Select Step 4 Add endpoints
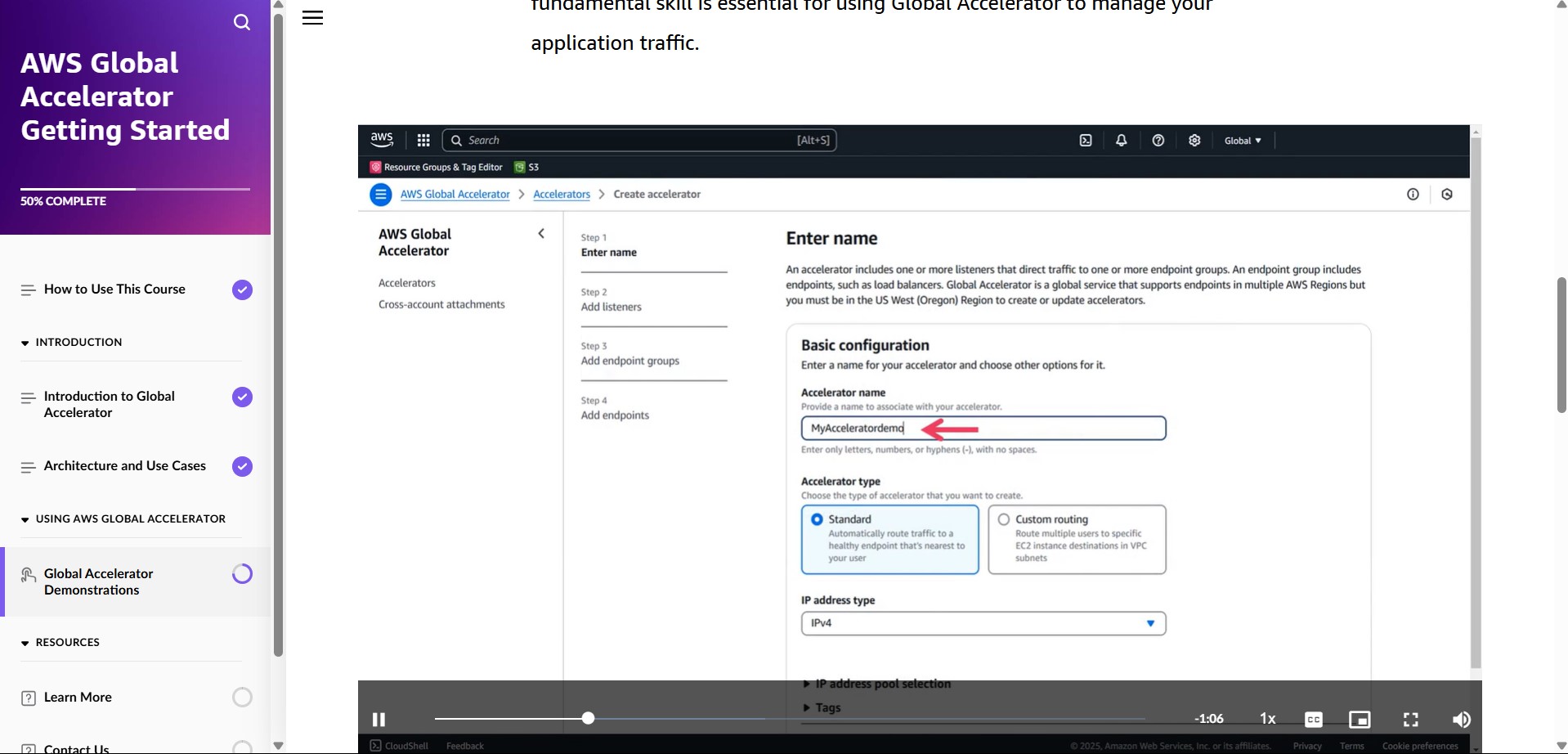This screenshot has height=754, width=1568. pos(615,408)
